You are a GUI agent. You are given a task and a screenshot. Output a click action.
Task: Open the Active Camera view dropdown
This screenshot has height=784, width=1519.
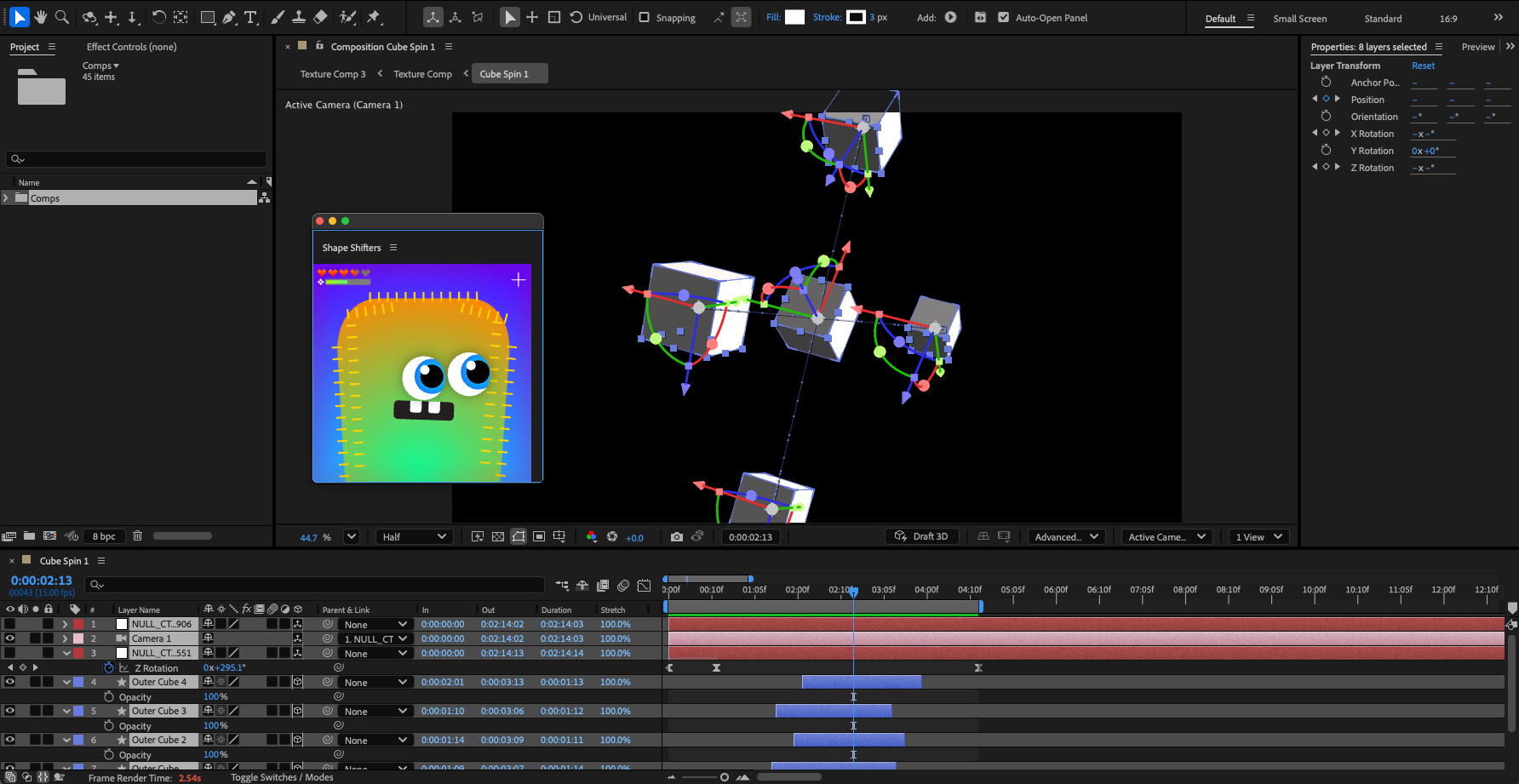[1166, 537]
